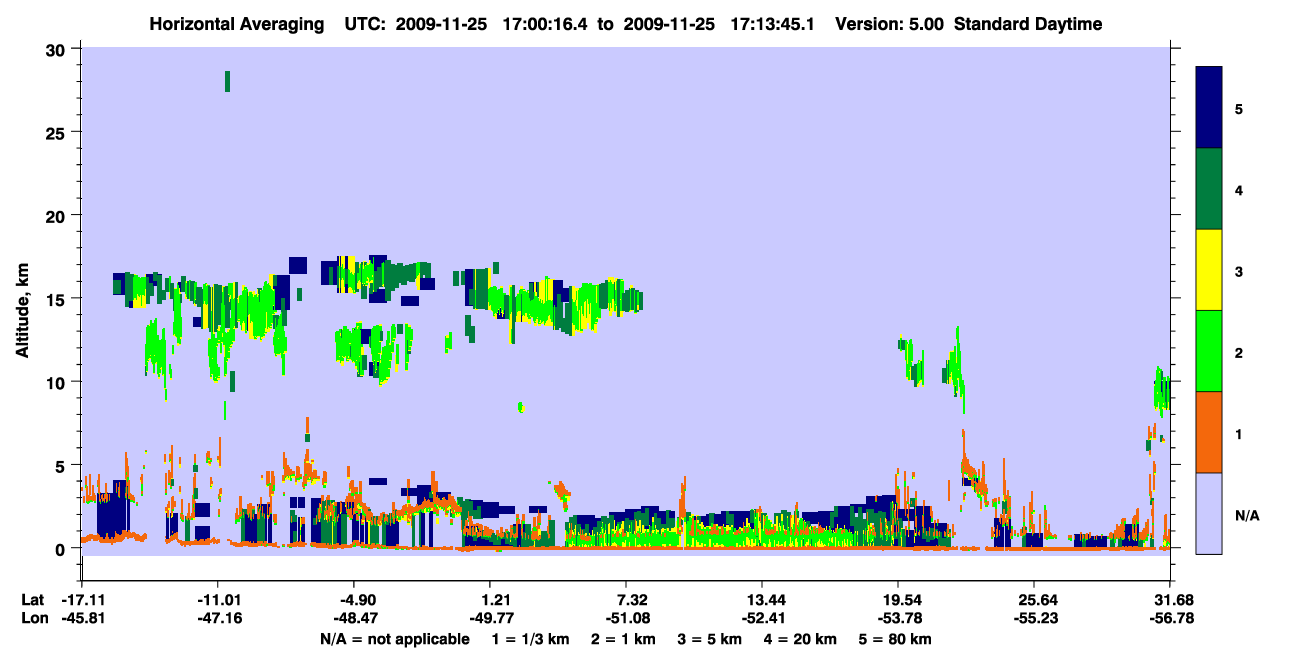Viewport: 1300px width, 667px height.
Task: Click the 'Standard Daytime' title text
Action: (x=1028, y=24)
